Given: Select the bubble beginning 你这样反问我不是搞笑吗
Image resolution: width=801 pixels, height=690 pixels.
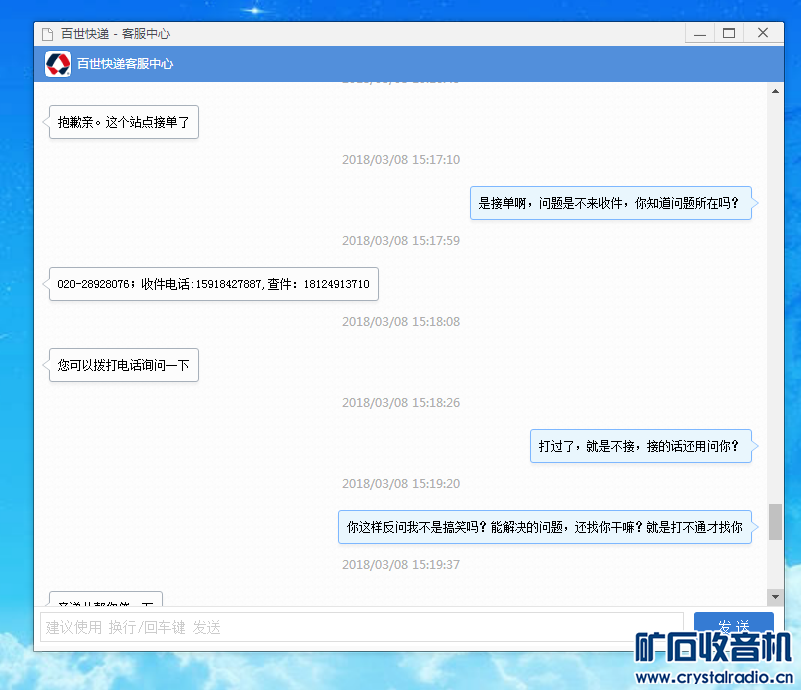Looking at the screenshot, I should click(545, 526).
